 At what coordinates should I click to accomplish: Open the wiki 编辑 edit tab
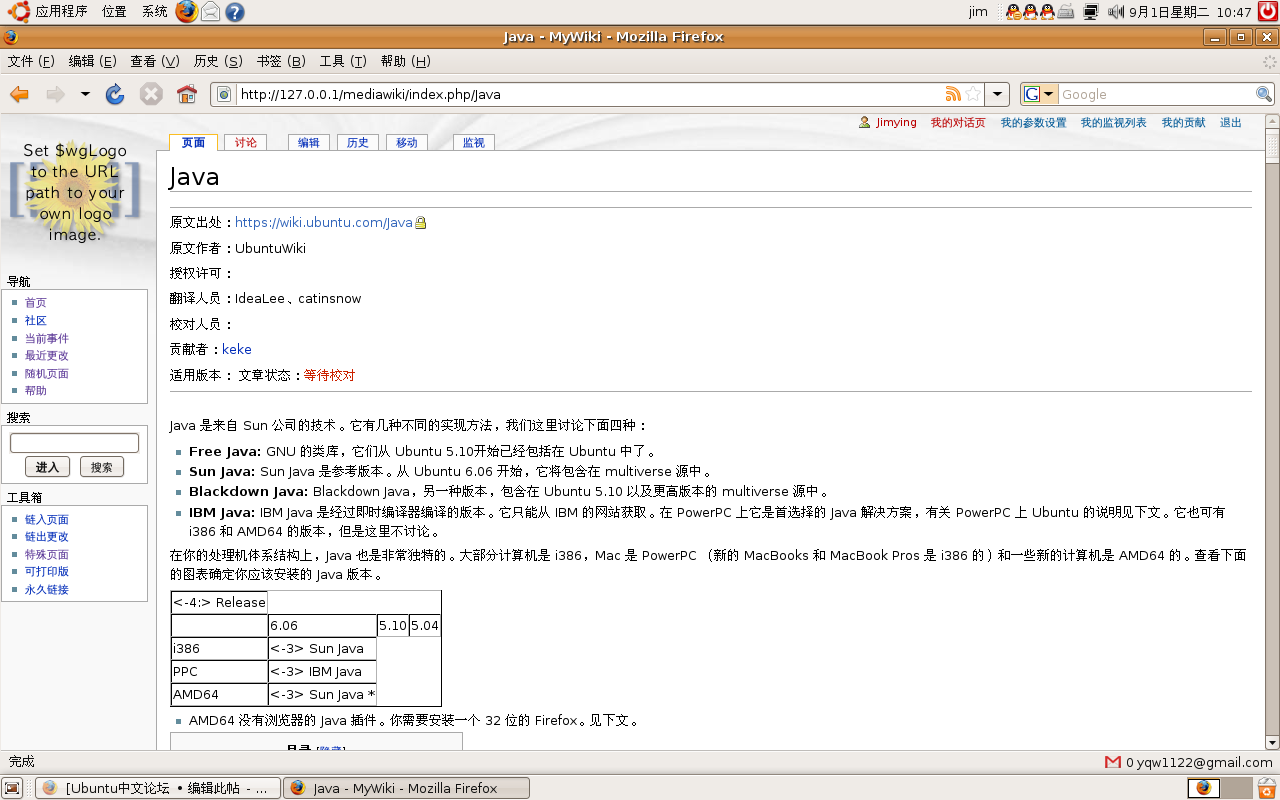309,142
